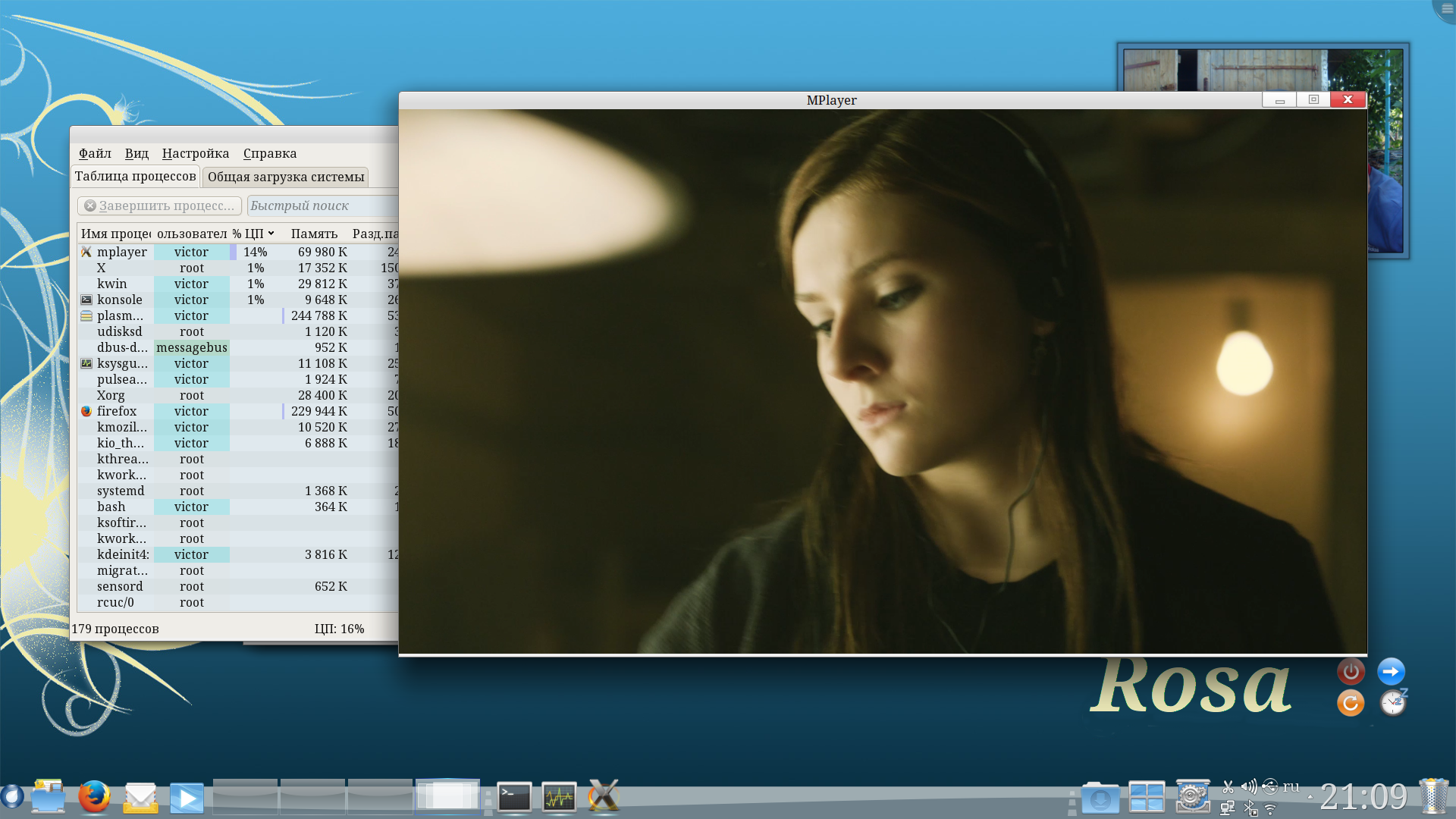Image resolution: width=1456 pixels, height=819 pixels.
Task: Expand hidden system tray icons arrow
Action: click(1310, 797)
